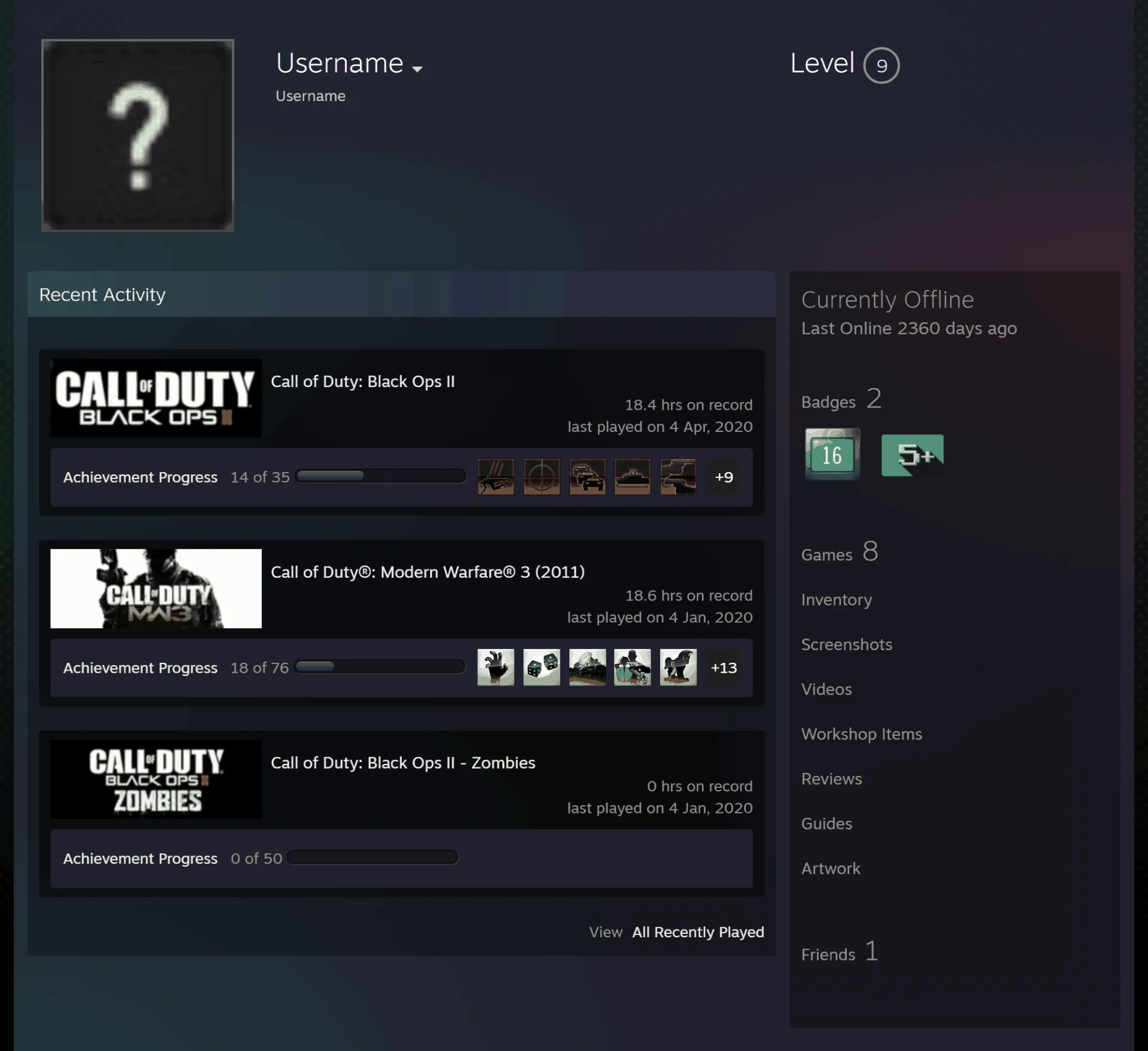Show the +13 more Modern Warfare 3 achievements
This screenshot has height=1051, width=1148.
[723, 668]
